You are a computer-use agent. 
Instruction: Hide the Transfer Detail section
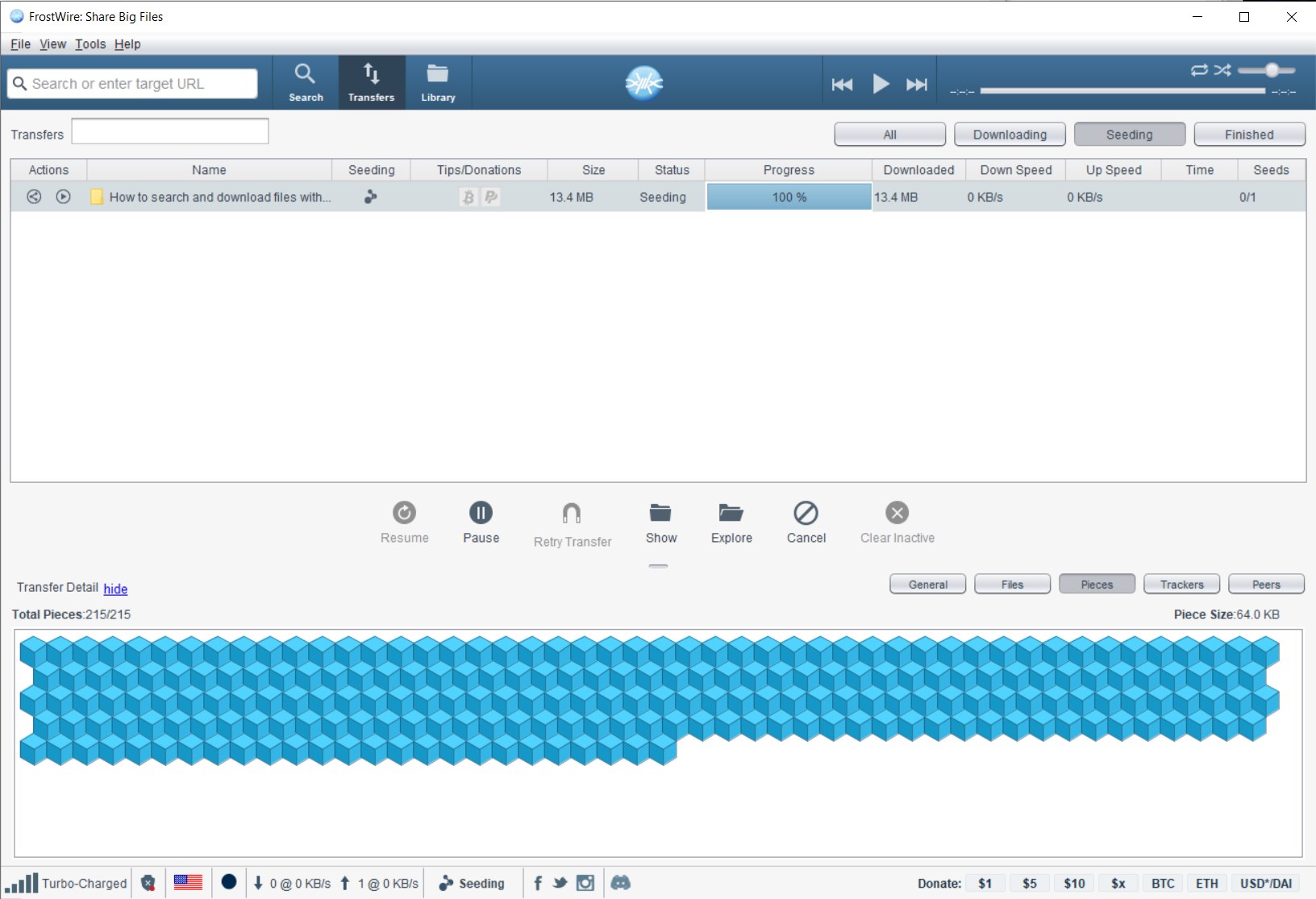click(x=115, y=589)
